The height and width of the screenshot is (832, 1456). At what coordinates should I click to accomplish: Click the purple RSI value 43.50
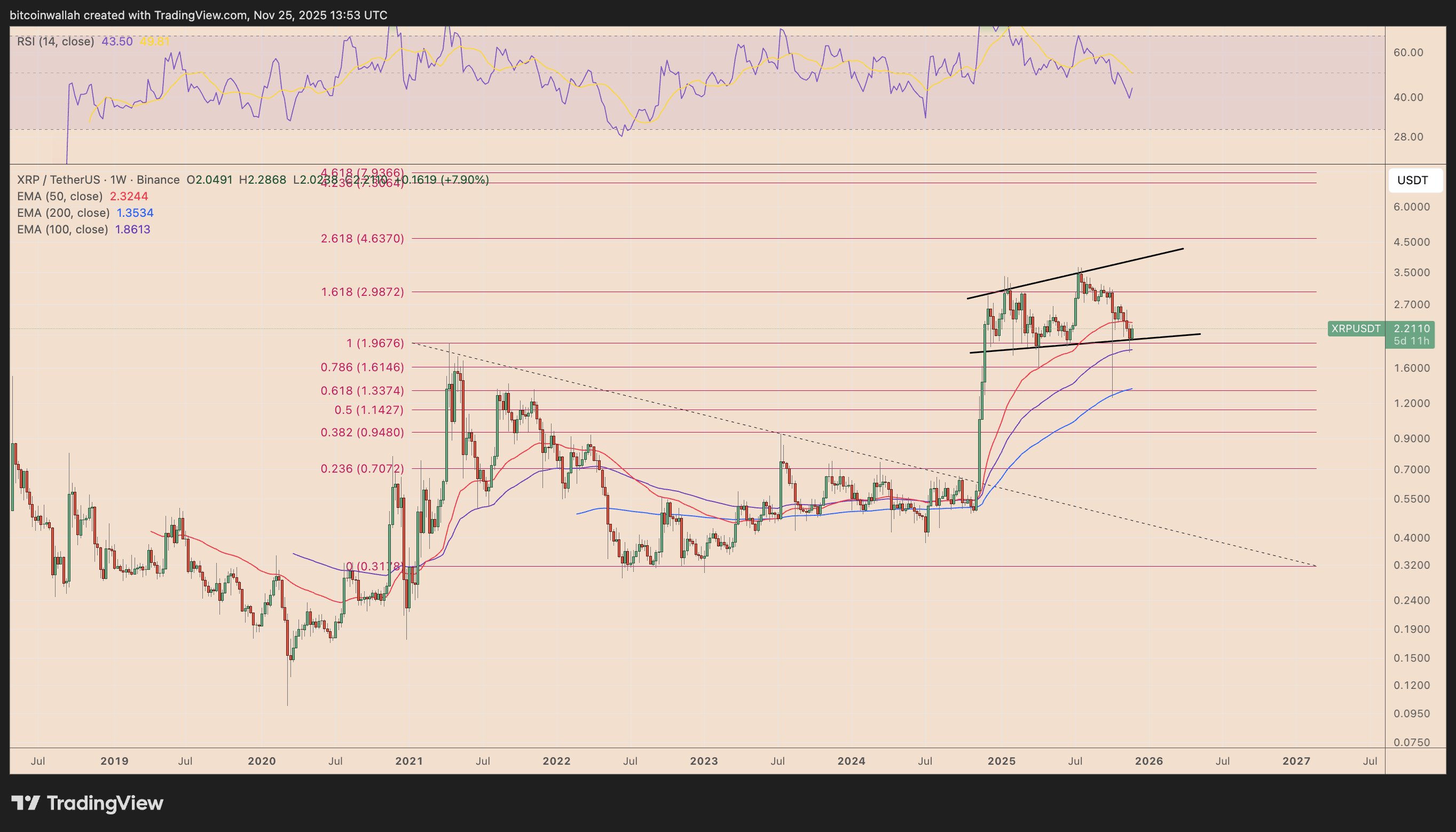pos(116,41)
